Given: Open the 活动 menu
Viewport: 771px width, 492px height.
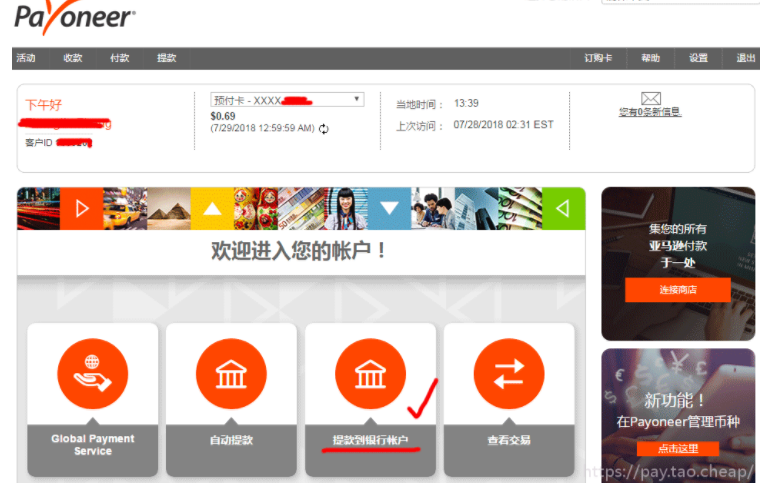Looking at the screenshot, I should [26, 58].
